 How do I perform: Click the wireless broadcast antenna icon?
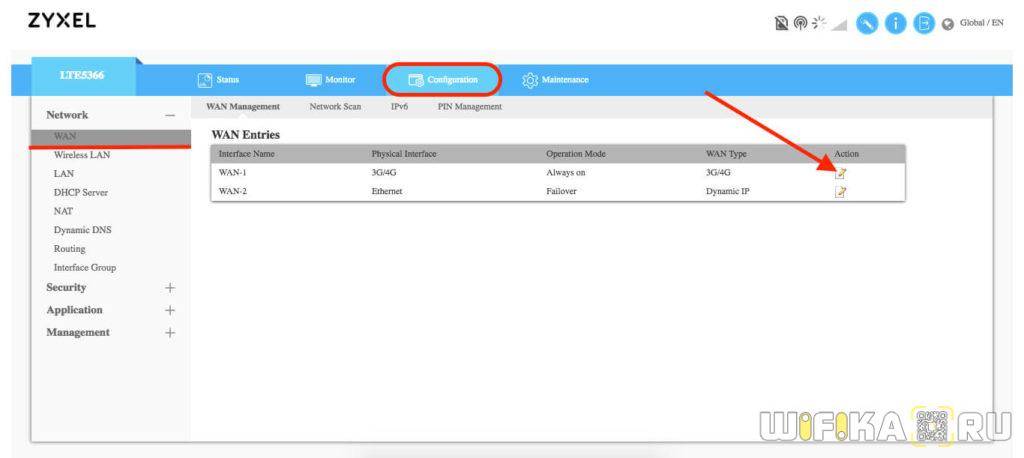click(800, 24)
